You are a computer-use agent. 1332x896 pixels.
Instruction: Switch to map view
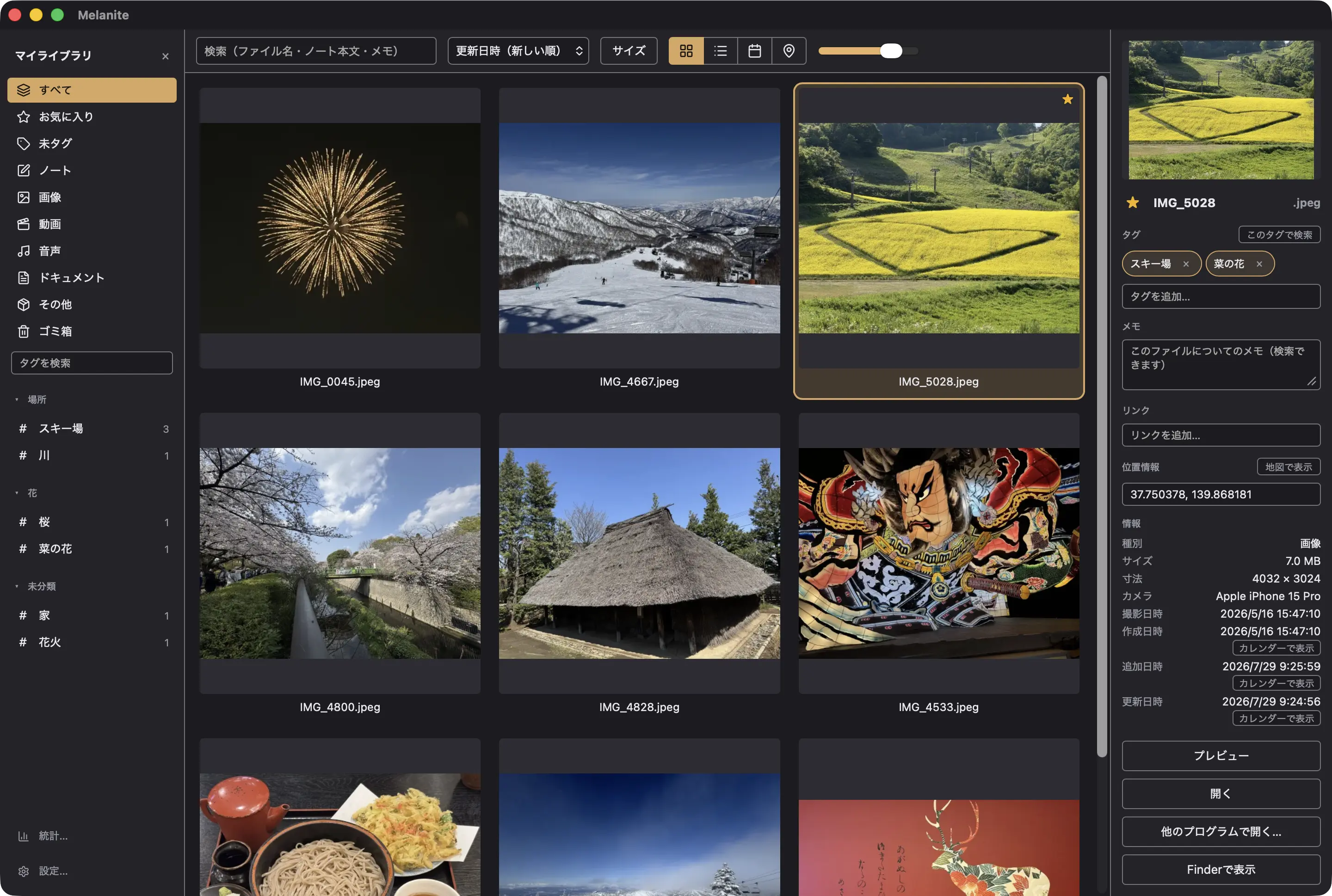[789, 51]
